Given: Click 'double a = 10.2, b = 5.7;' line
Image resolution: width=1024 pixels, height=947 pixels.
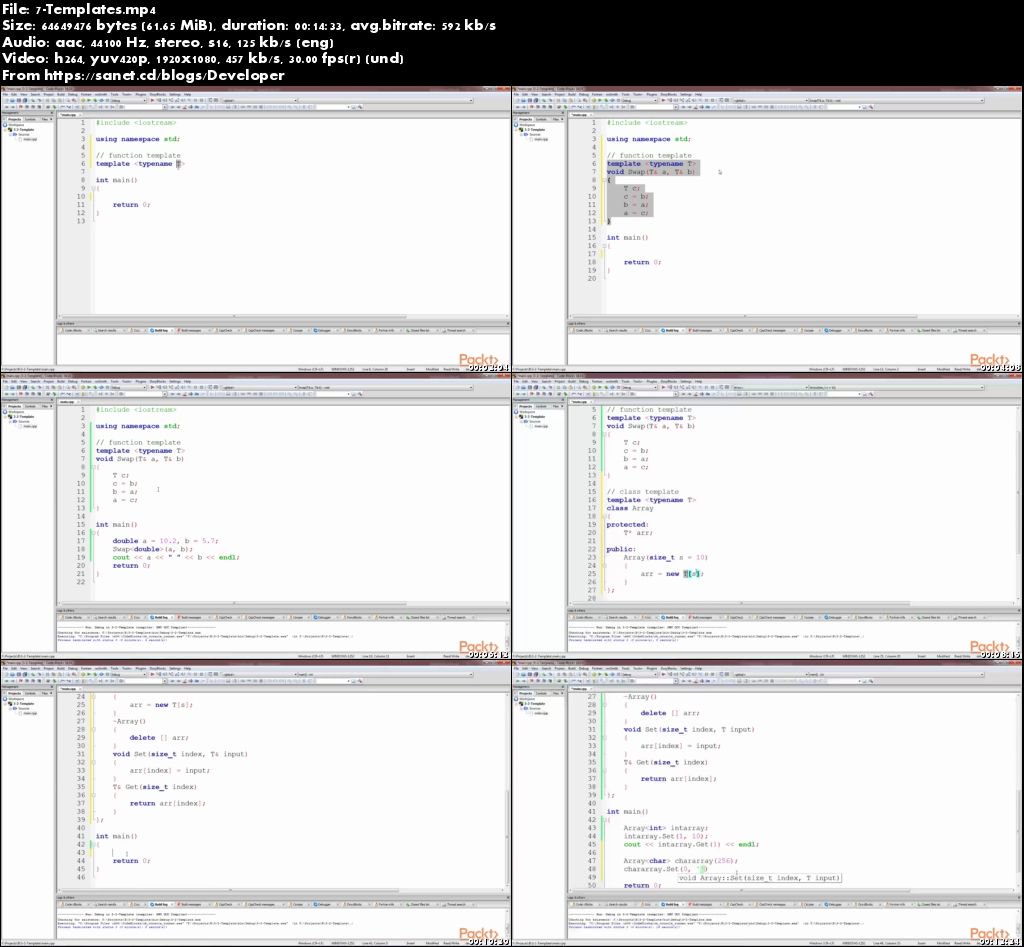Looking at the screenshot, I should click(165, 541).
